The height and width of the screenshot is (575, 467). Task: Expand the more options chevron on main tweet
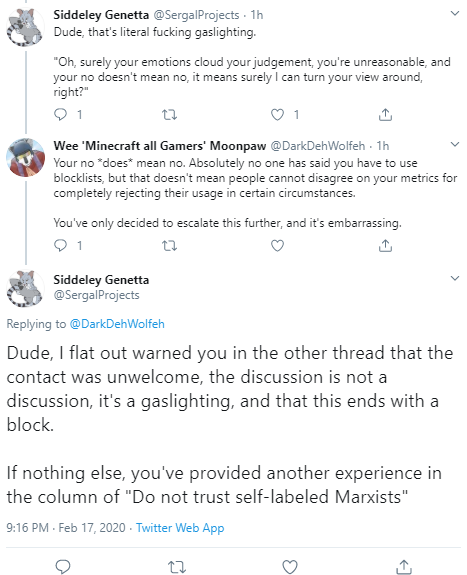(455, 278)
